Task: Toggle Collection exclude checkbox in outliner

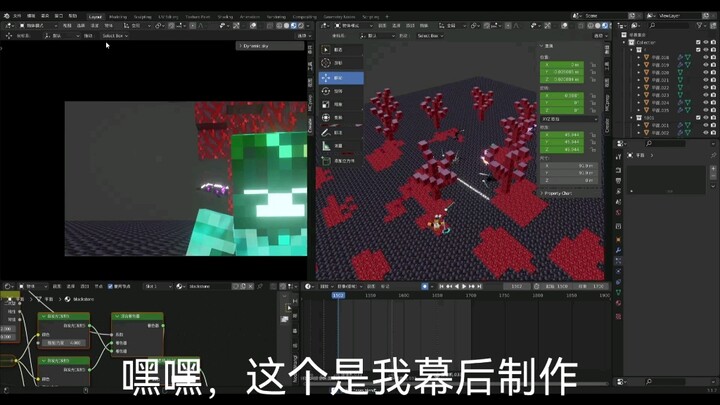Action: pos(698,42)
